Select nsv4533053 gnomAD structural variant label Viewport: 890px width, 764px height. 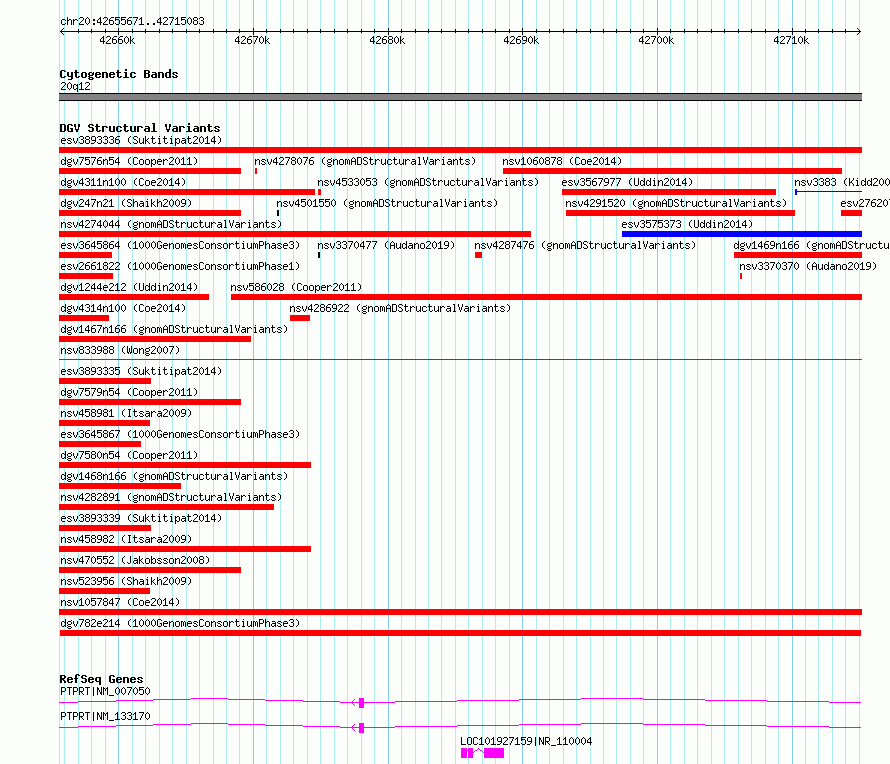click(428, 182)
